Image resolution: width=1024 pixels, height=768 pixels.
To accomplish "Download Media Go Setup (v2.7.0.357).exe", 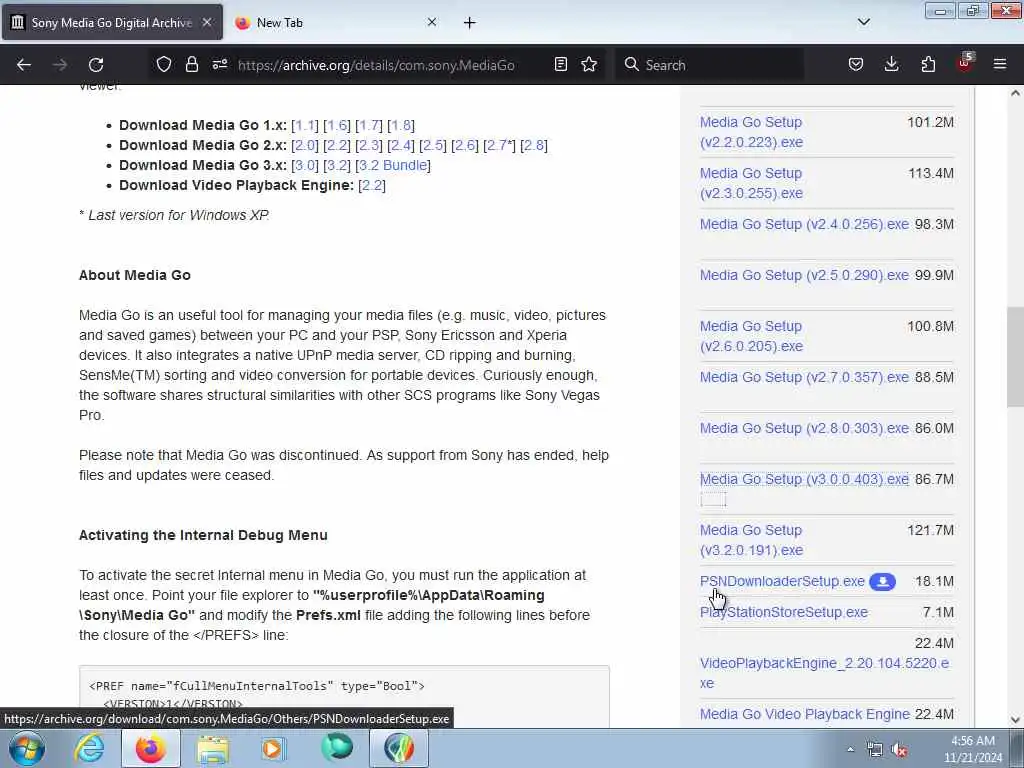I will click(804, 377).
